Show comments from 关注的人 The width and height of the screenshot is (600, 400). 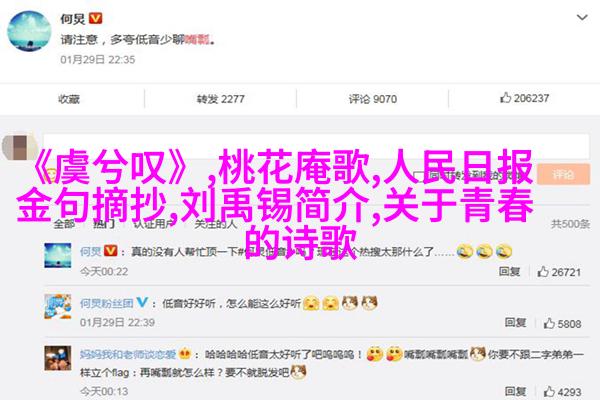[x=216, y=224]
